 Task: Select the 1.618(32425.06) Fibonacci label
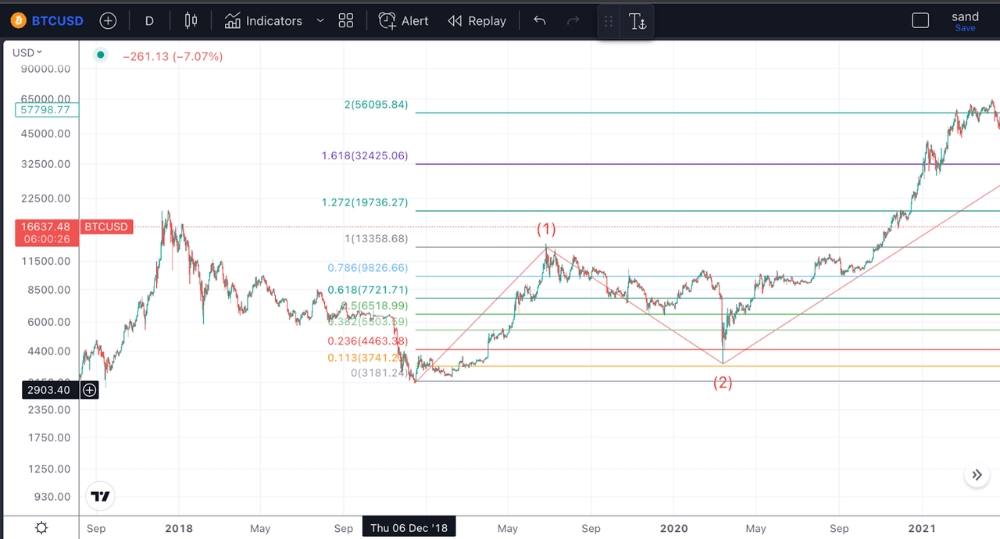[x=364, y=155]
